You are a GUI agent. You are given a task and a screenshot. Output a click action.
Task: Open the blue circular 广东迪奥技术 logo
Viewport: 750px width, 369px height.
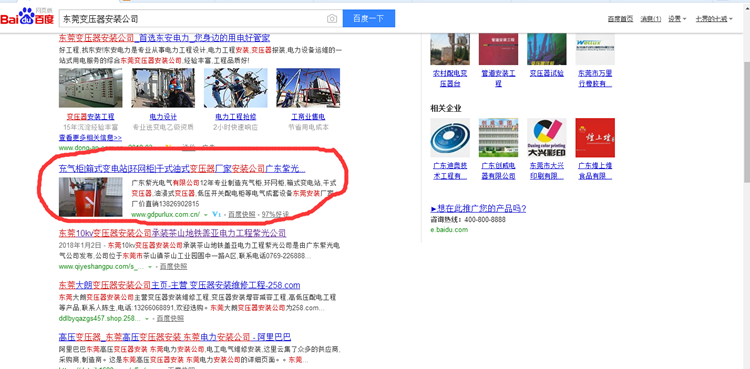click(450, 138)
